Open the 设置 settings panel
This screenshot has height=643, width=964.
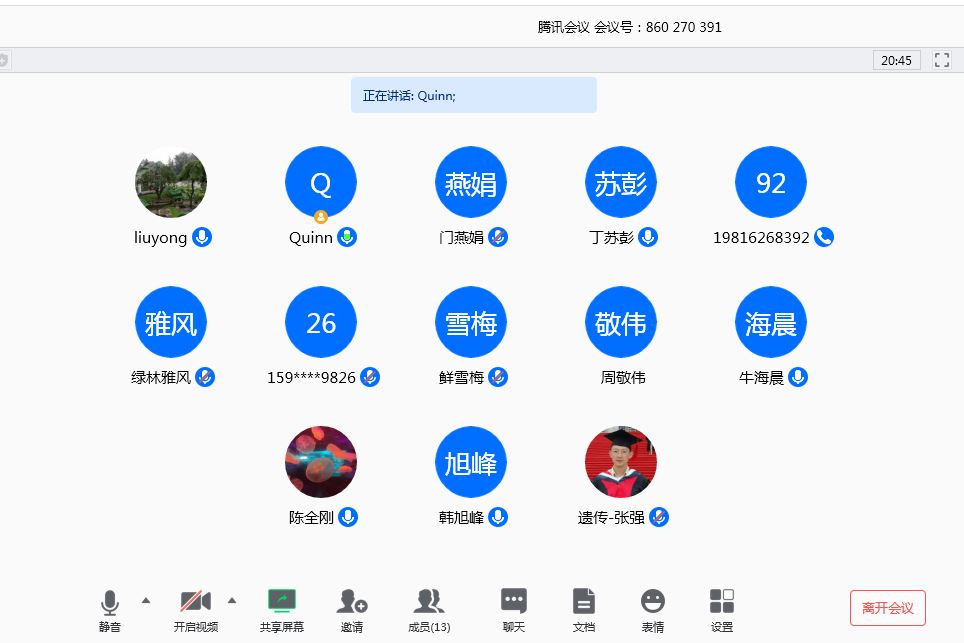[x=722, y=610]
